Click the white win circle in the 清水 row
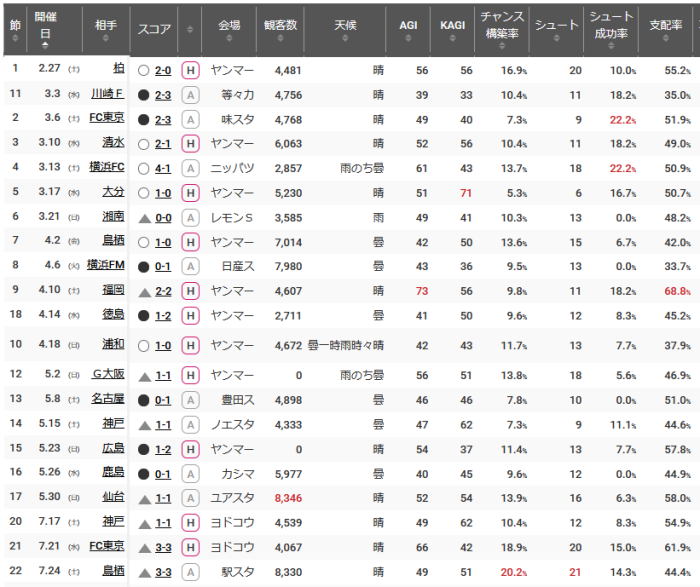Viewport: 700px width, 587px height. click(x=144, y=143)
